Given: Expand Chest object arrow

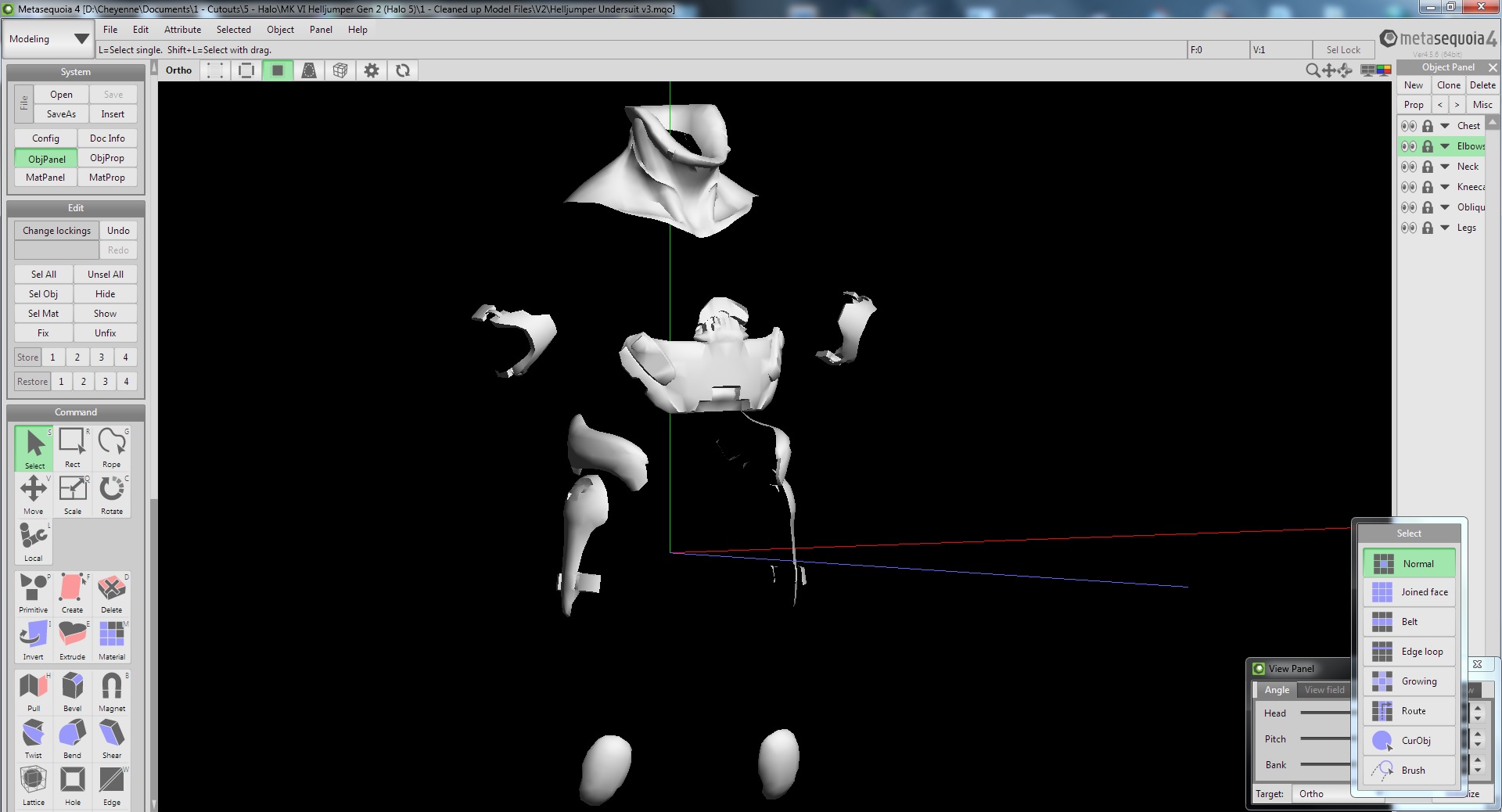Looking at the screenshot, I should click(x=1445, y=126).
